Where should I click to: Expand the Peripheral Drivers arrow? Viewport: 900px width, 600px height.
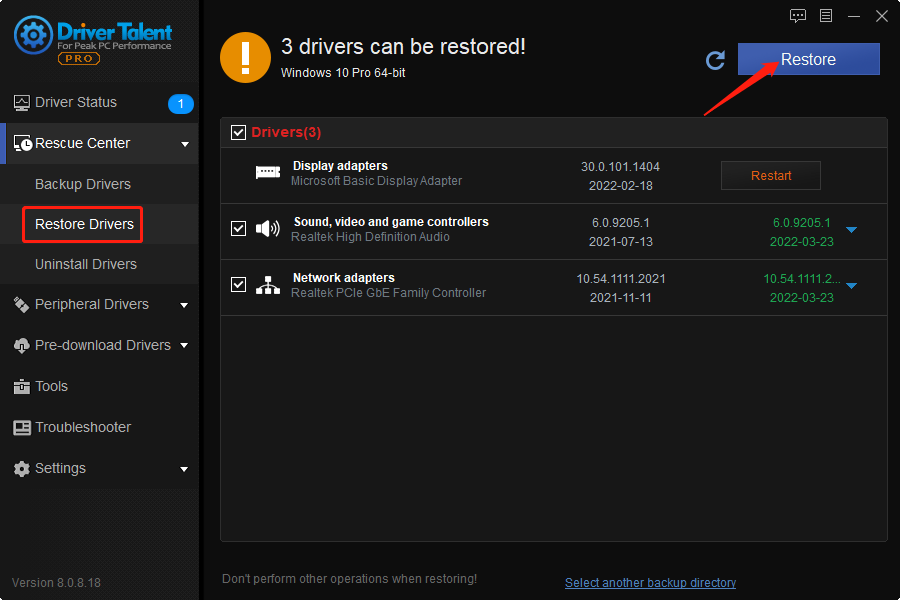click(x=184, y=305)
